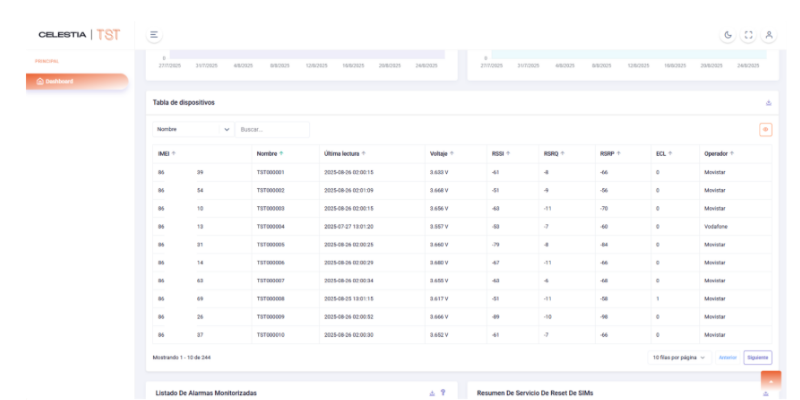Viewport: 800px width, 400px height.
Task: Focus the Buscar search input field
Action: point(272,129)
